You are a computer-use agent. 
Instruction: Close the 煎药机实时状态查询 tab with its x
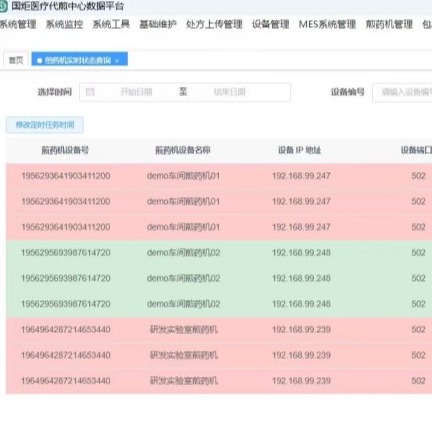point(117,61)
